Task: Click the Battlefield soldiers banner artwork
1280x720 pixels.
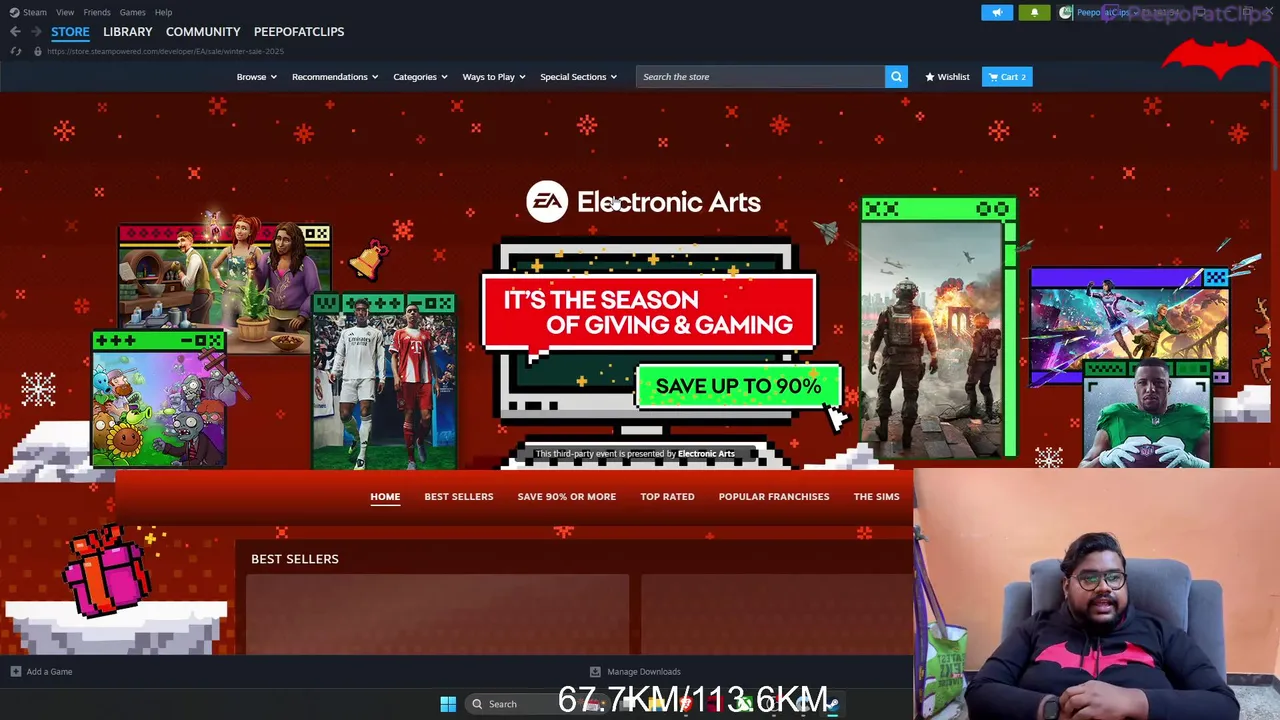Action: 938,330
